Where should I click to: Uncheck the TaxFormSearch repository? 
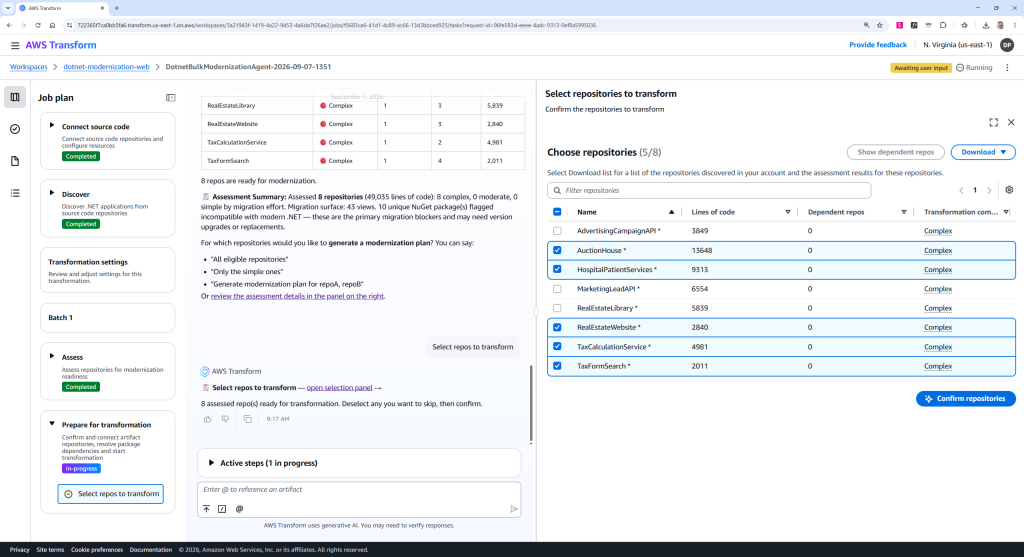[557, 366]
